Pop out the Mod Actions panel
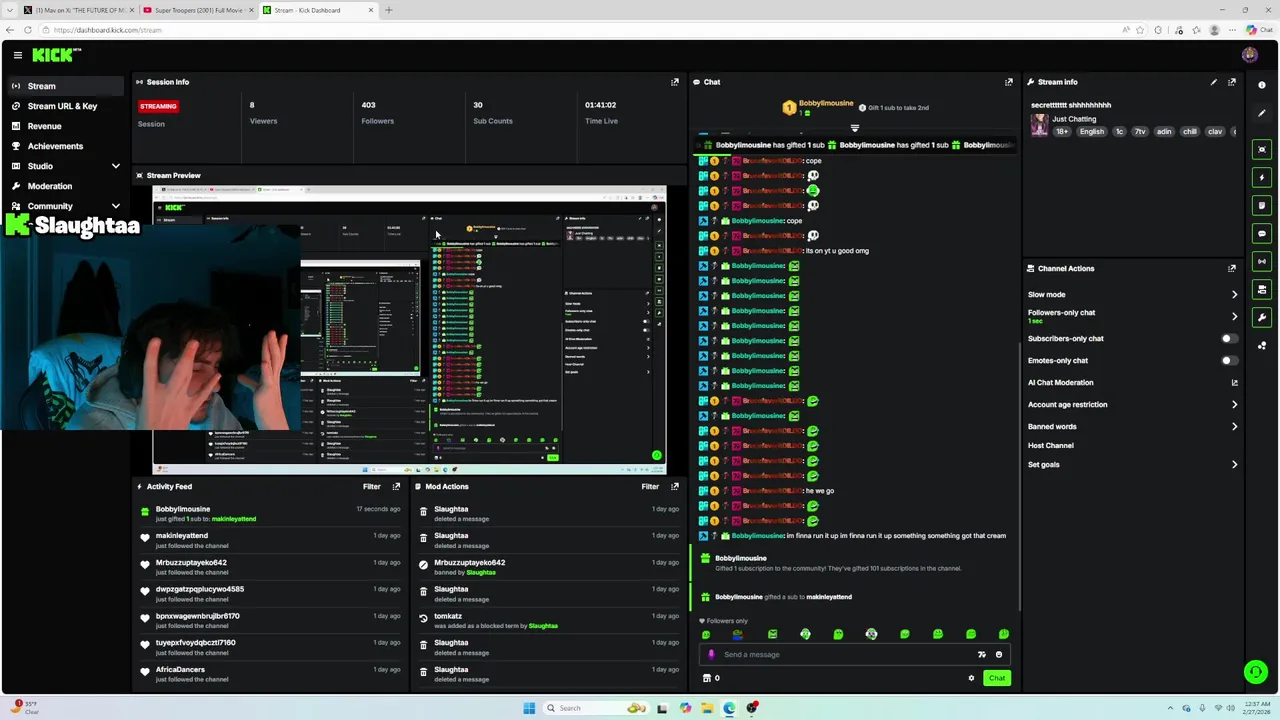 [x=674, y=486]
